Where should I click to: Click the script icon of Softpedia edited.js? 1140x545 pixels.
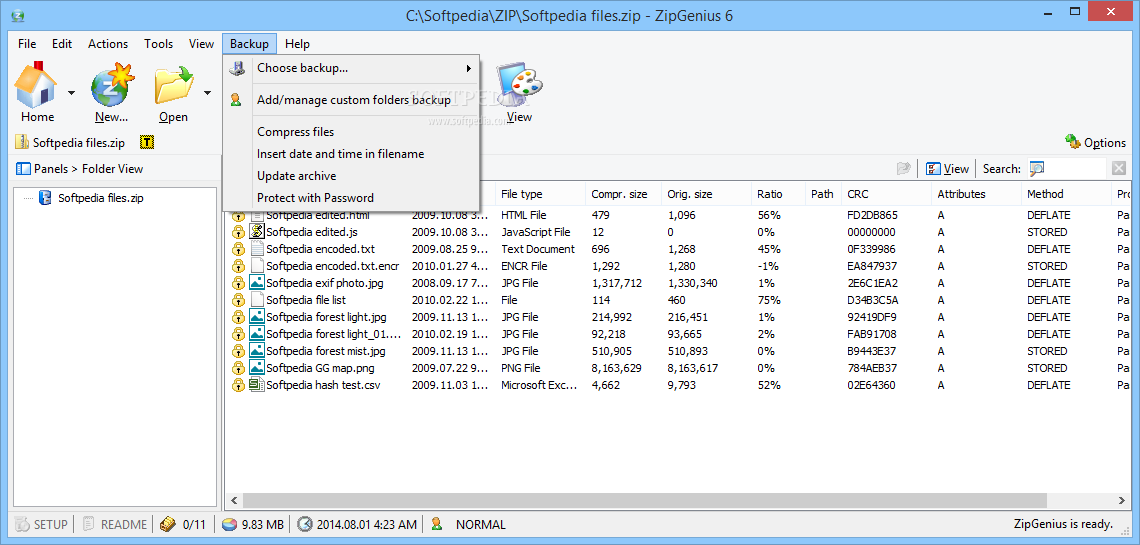[257, 232]
